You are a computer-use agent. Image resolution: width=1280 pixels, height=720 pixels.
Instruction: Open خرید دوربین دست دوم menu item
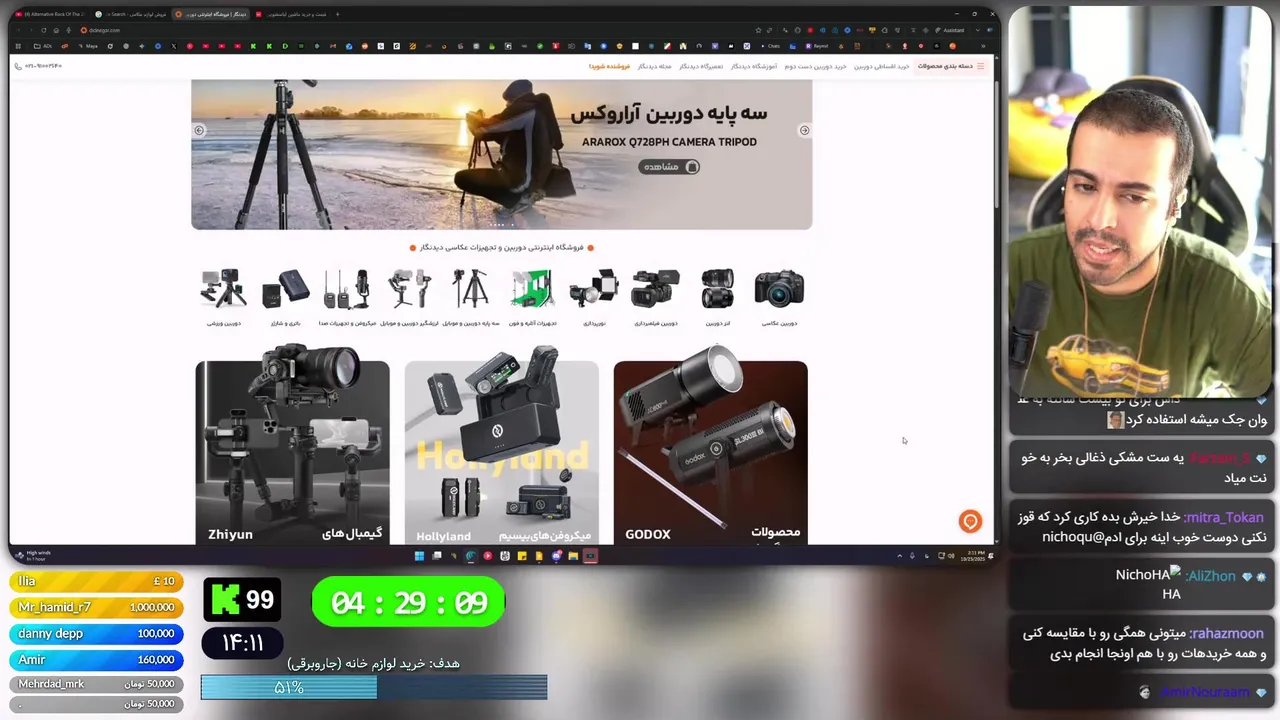815,66
